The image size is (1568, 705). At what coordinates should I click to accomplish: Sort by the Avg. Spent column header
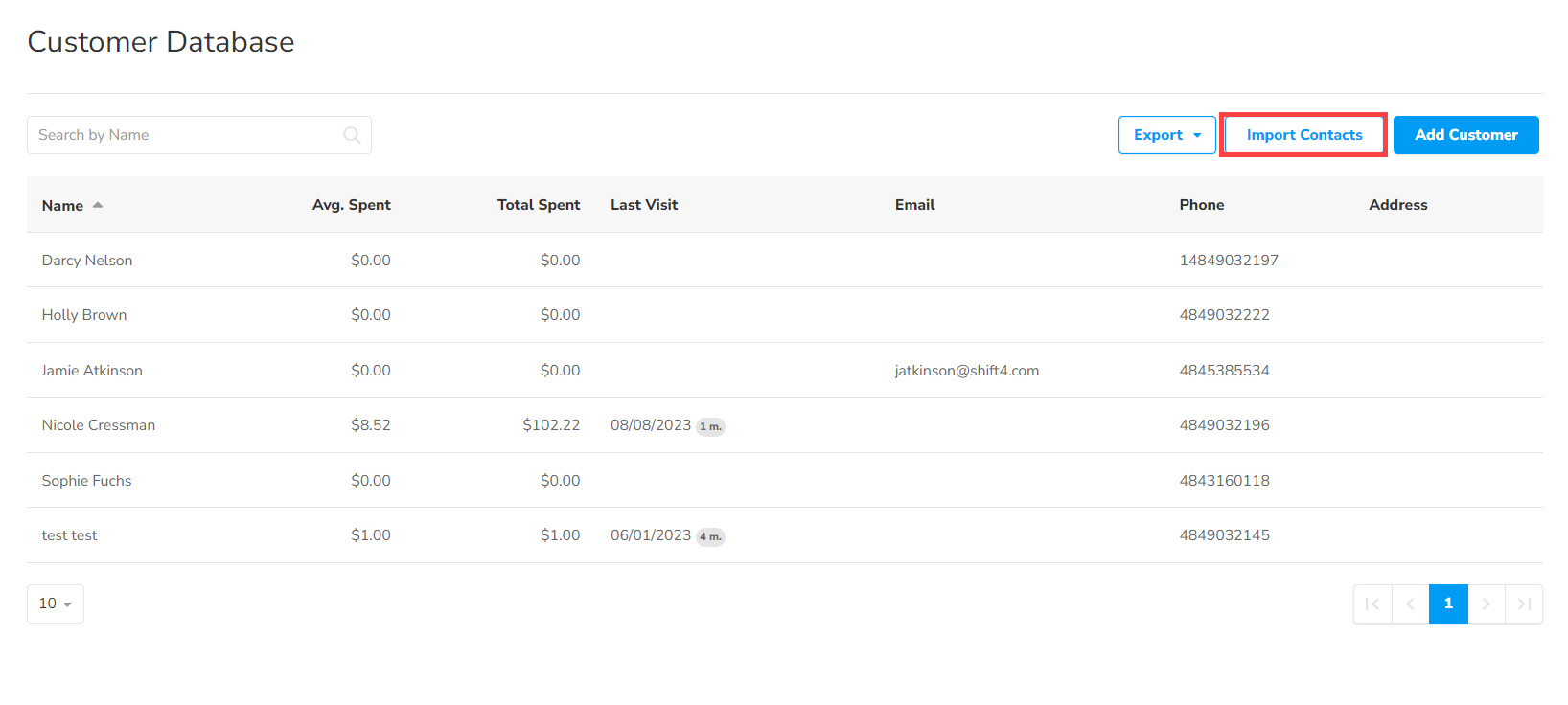click(x=351, y=205)
